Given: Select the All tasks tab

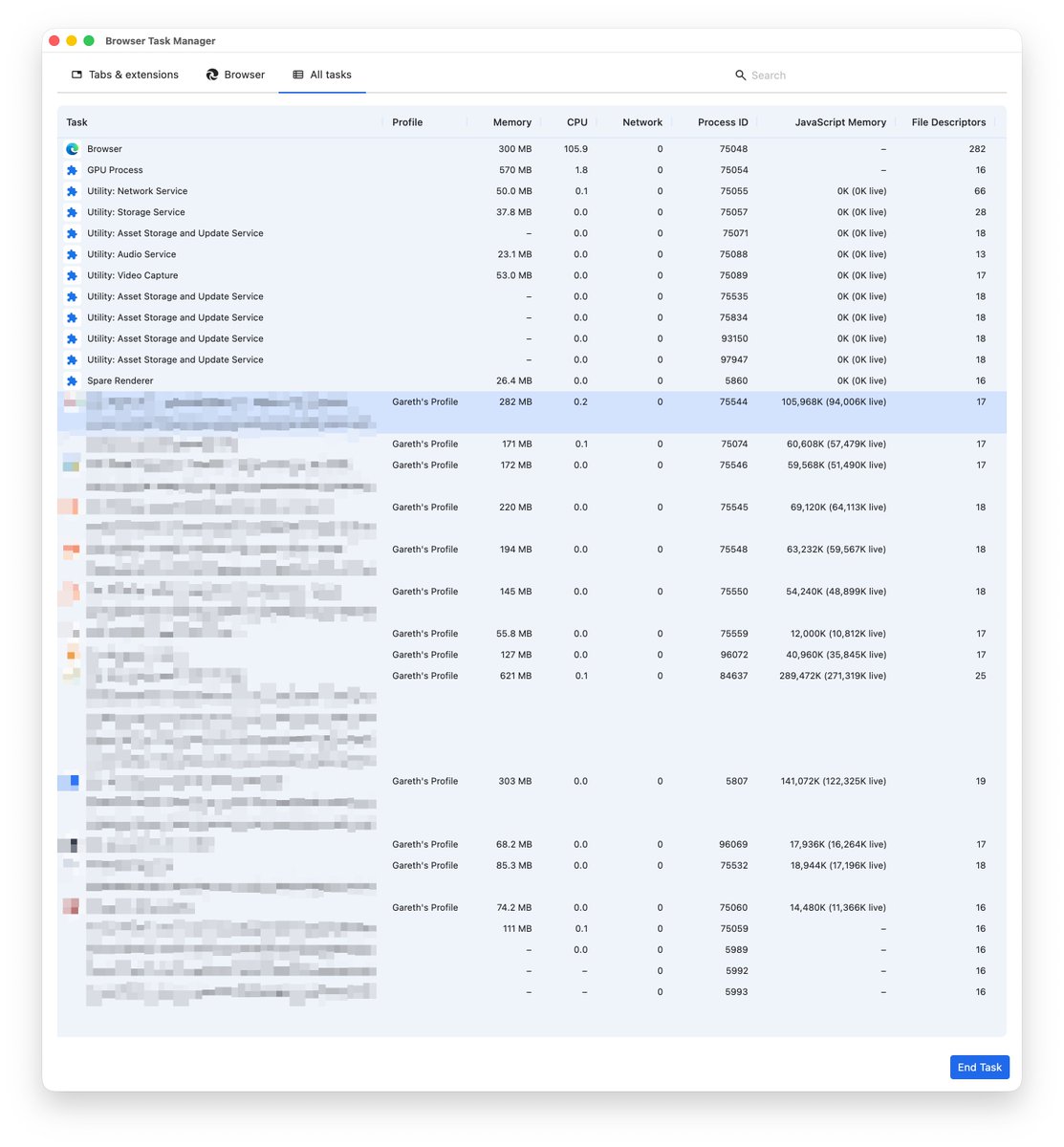Looking at the screenshot, I should (x=322, y=75).
